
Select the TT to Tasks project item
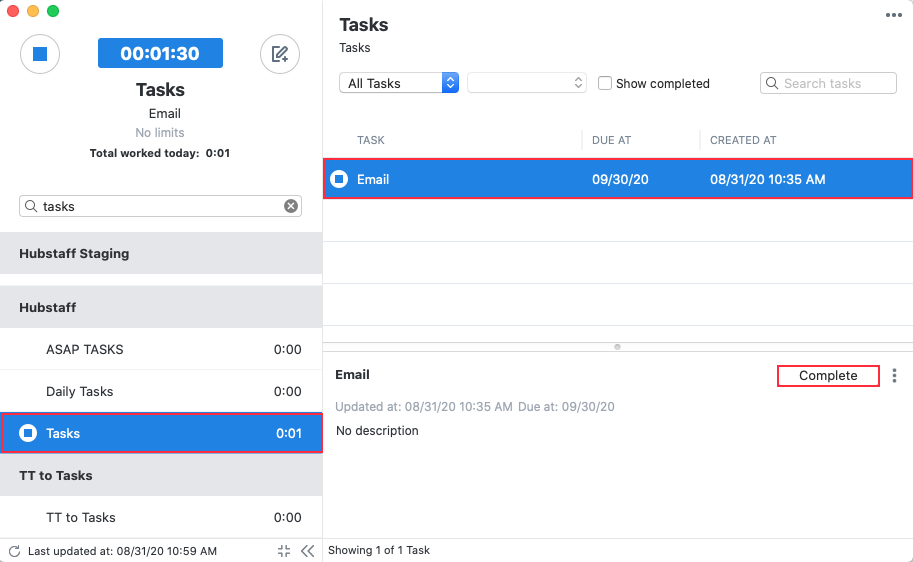click(161, 517)
